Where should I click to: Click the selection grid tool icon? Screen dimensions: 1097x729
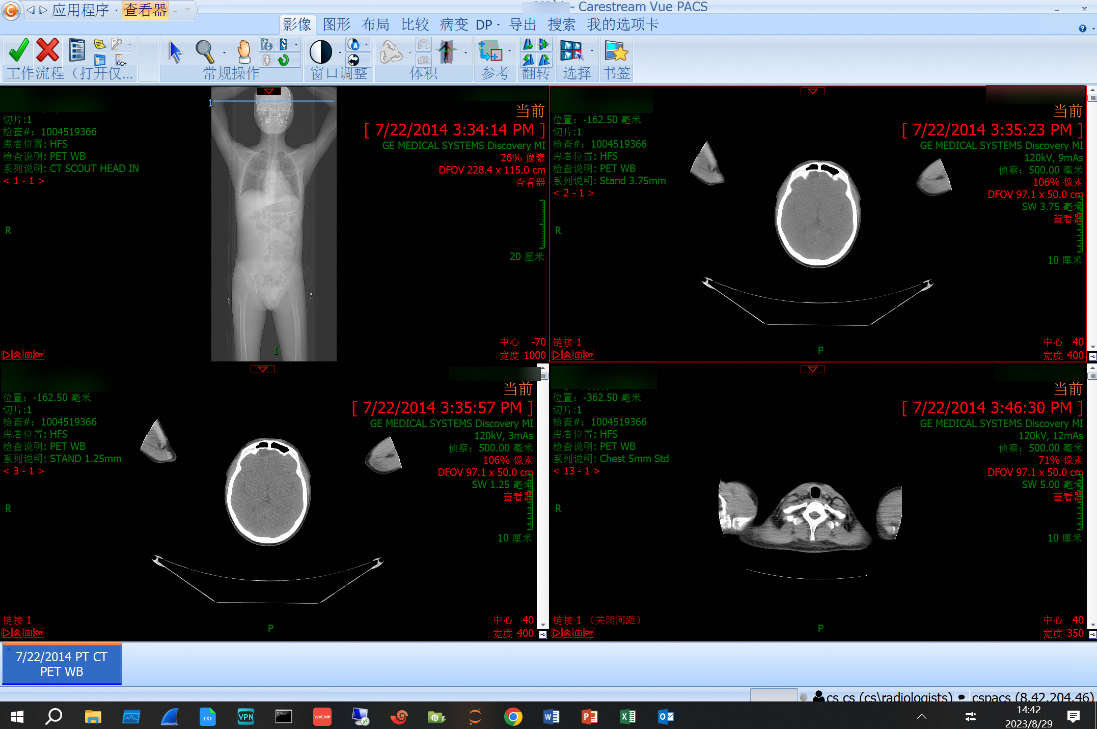pyautogui.click(x=572, y=51)
